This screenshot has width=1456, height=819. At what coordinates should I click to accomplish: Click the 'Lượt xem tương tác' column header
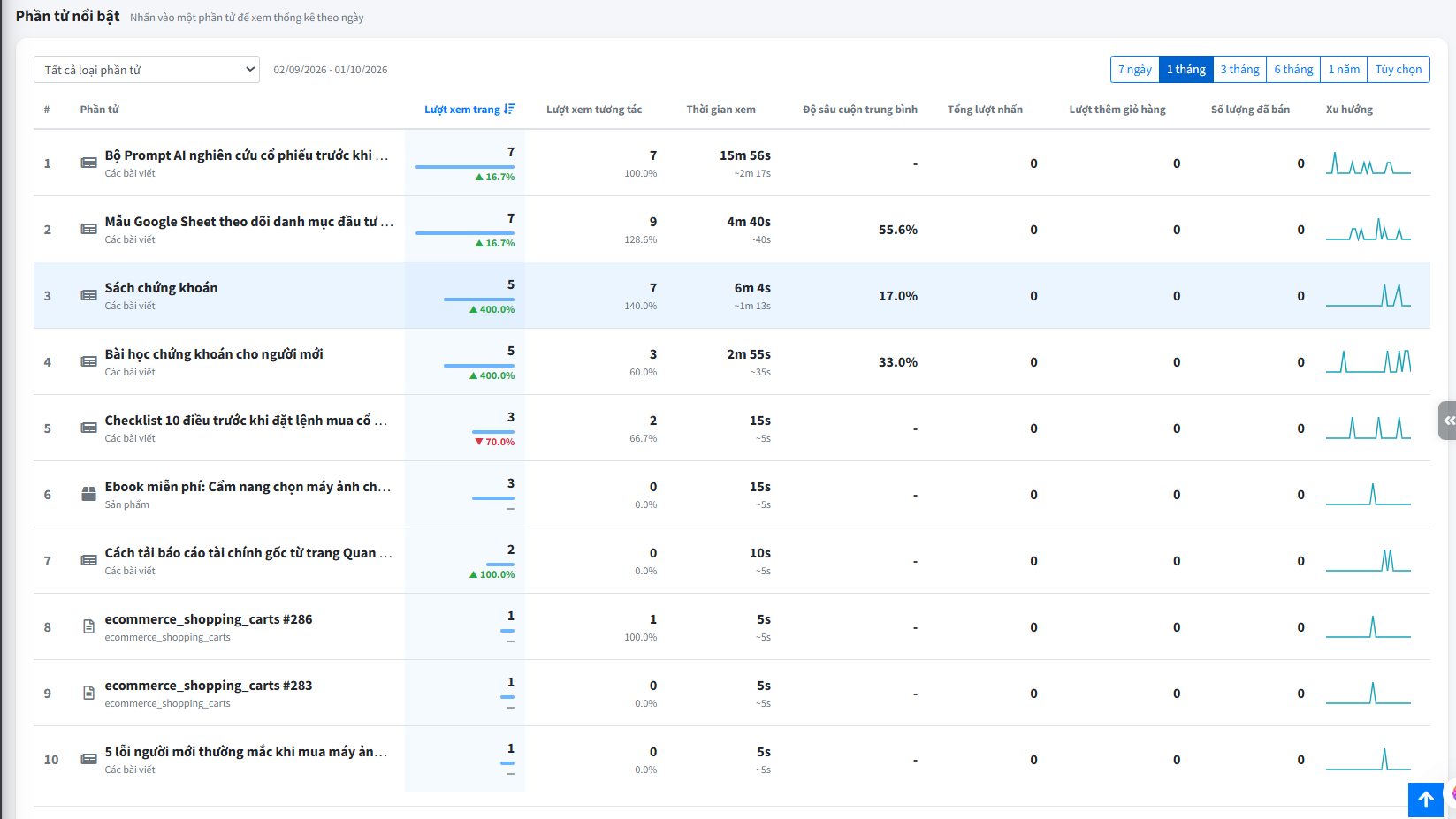(594, 110)
